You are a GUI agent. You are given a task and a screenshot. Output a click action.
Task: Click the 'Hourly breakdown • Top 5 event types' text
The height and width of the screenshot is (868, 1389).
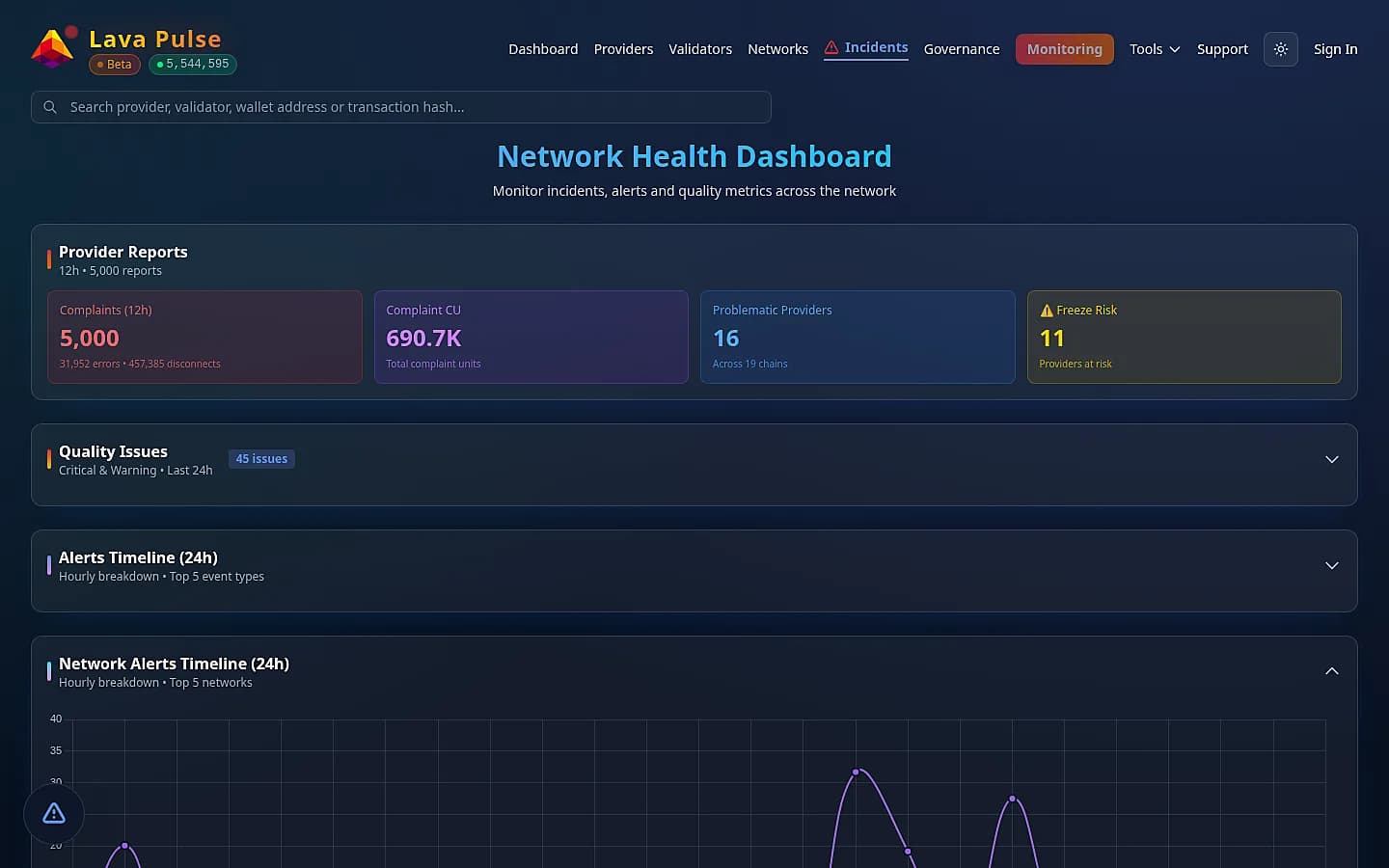(161, 577)
